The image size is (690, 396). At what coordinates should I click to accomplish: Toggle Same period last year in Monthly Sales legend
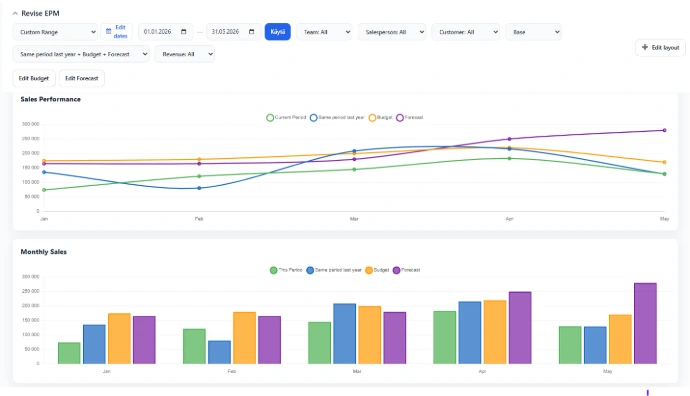[x=334, y=270]
